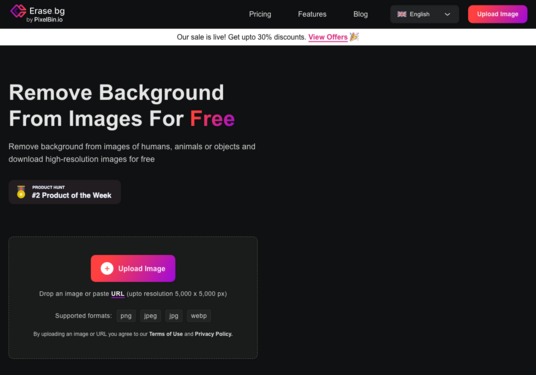
Task: Open the English language selector
Action: coord(424,14)
